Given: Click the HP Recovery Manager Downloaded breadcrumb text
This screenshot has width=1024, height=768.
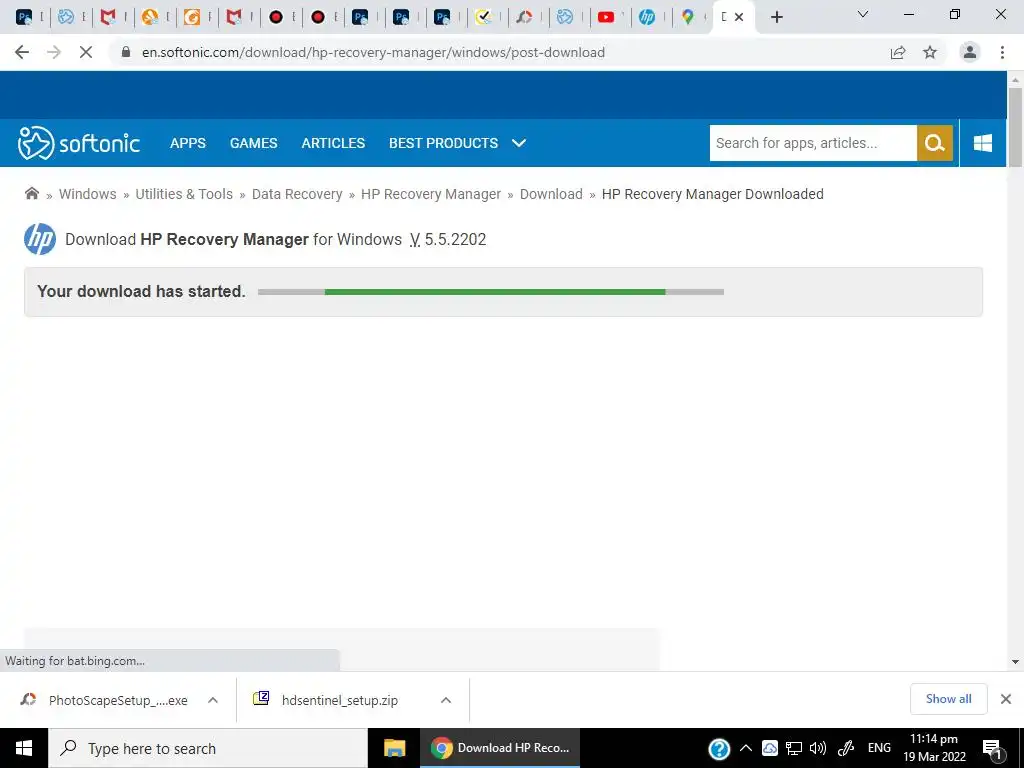Looking at the screenshot, I should (712, 194).
